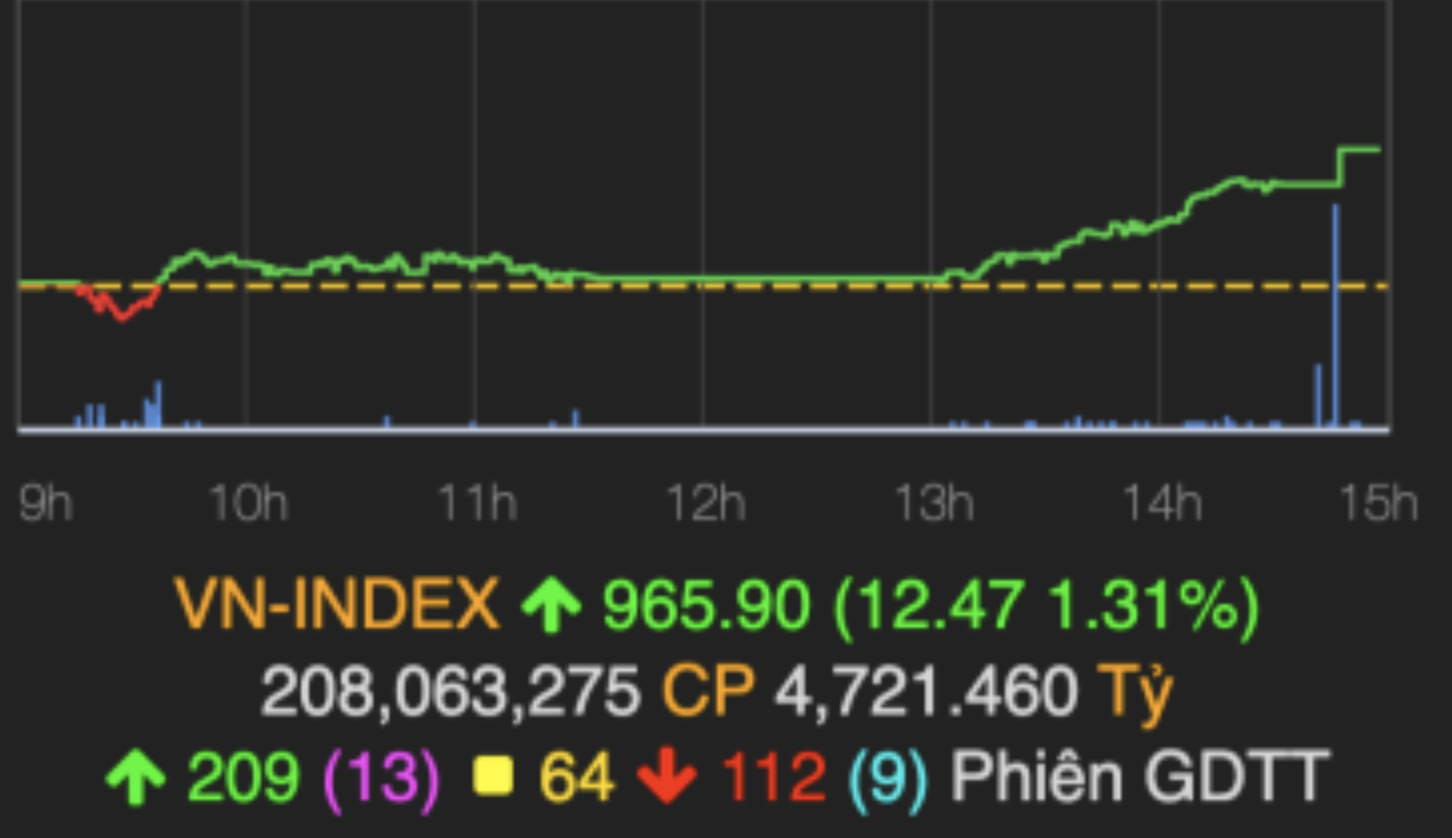
Task: Click the CP unit label
Action: pyautogui.click(x=708, y=692)
